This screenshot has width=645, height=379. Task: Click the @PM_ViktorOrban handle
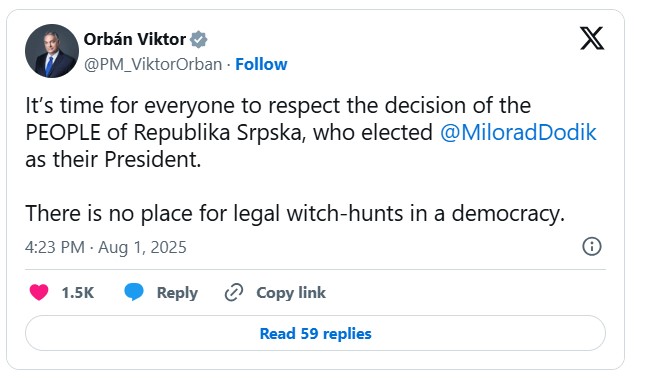pyautogui.click(x=153, y=65)
